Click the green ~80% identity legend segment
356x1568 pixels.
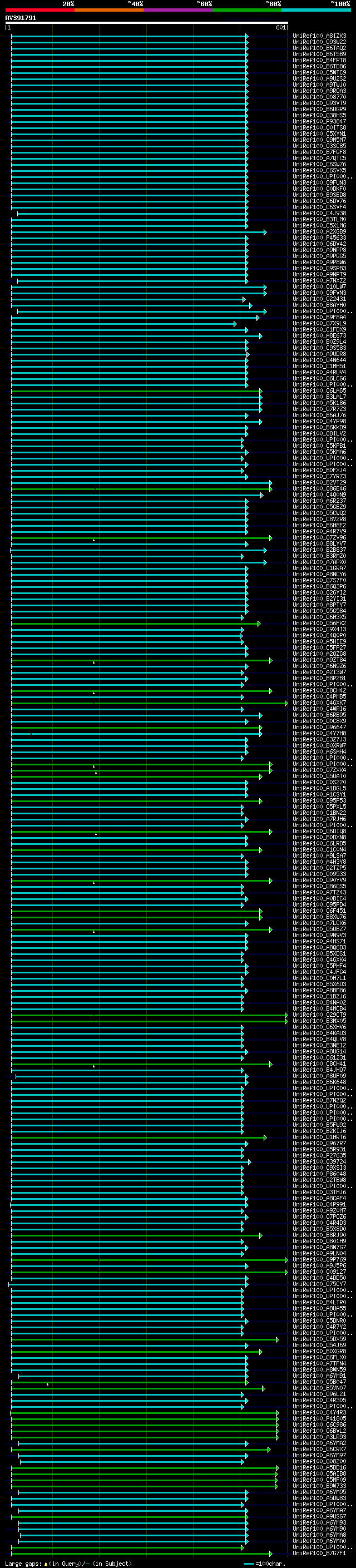click(247, 10)
